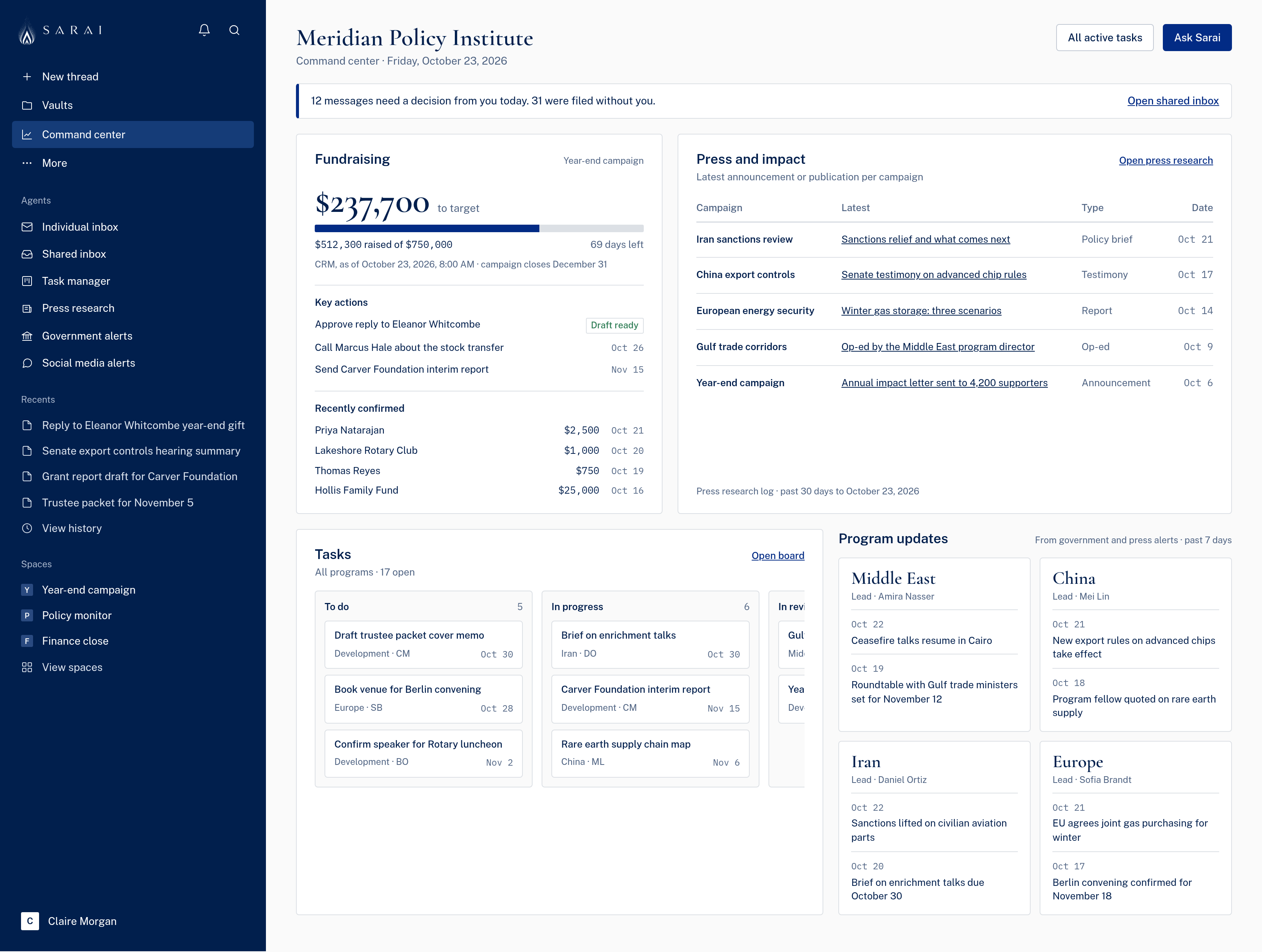The height and width of the screenshot is (952, 1262).
Task: Open Winter gas storage: three scenarios
Action: click(921, 310)
